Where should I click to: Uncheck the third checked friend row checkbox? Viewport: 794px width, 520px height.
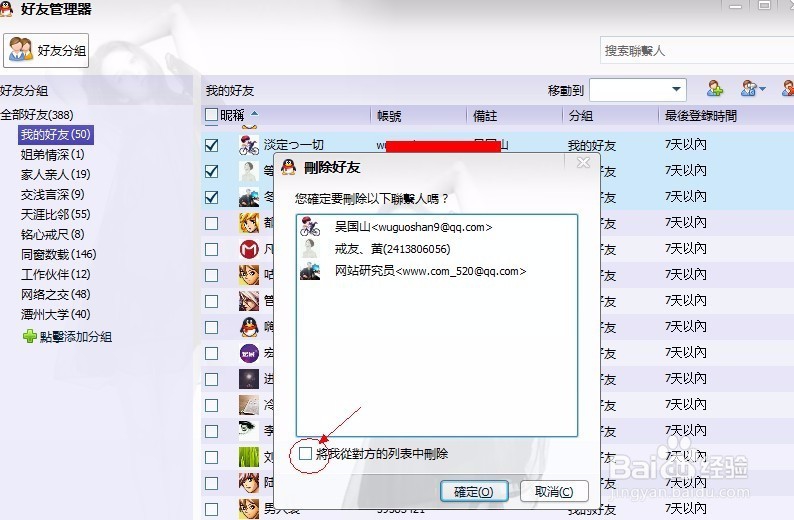point(212,197)
